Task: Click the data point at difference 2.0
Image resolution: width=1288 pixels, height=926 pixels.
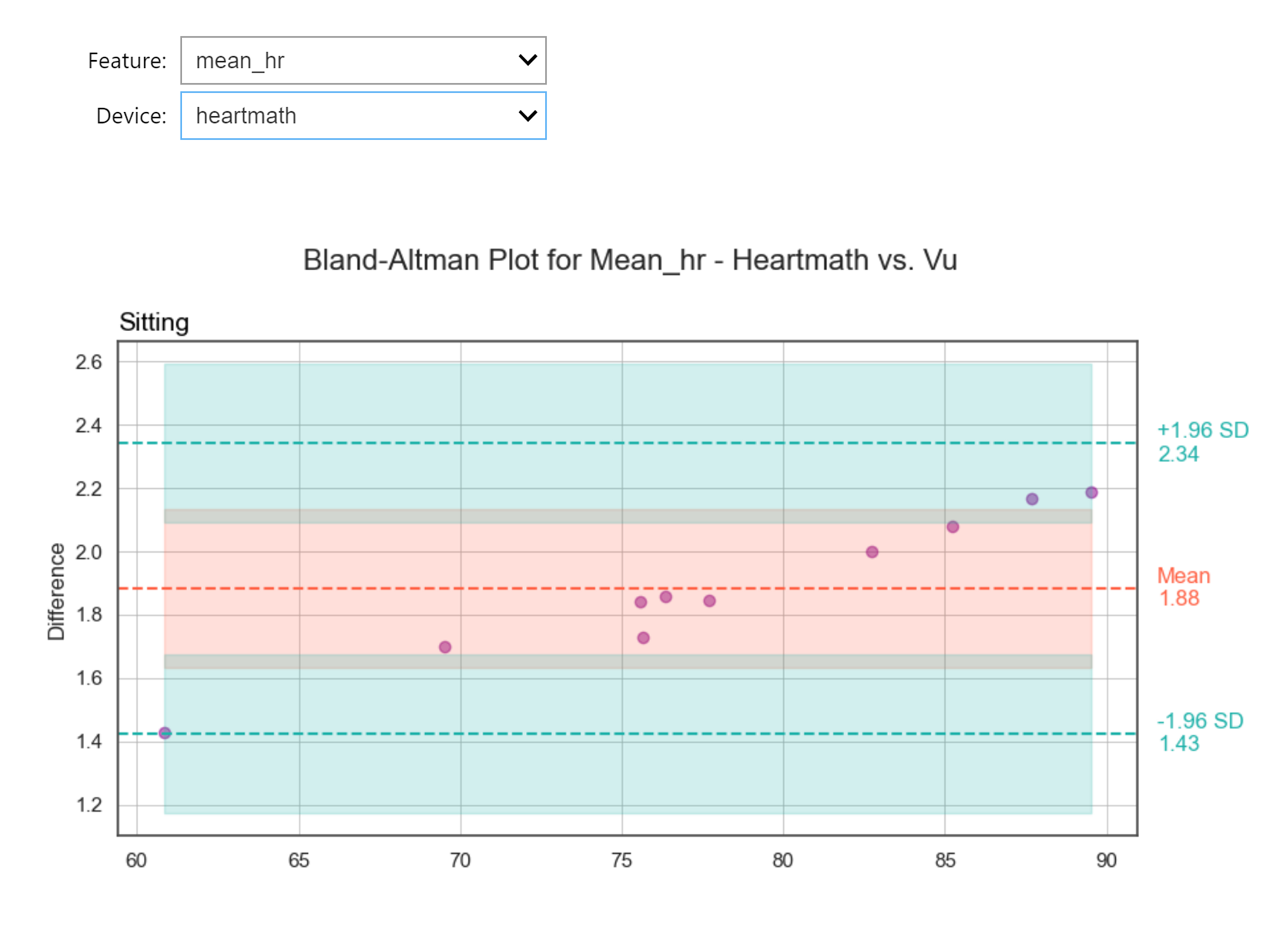Action: pos(871,552)
